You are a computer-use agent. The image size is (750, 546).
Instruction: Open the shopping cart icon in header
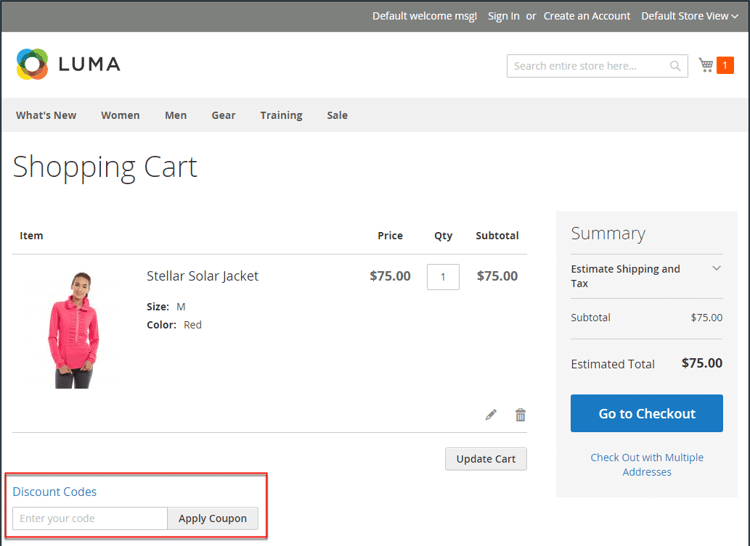tap(706, 65)
